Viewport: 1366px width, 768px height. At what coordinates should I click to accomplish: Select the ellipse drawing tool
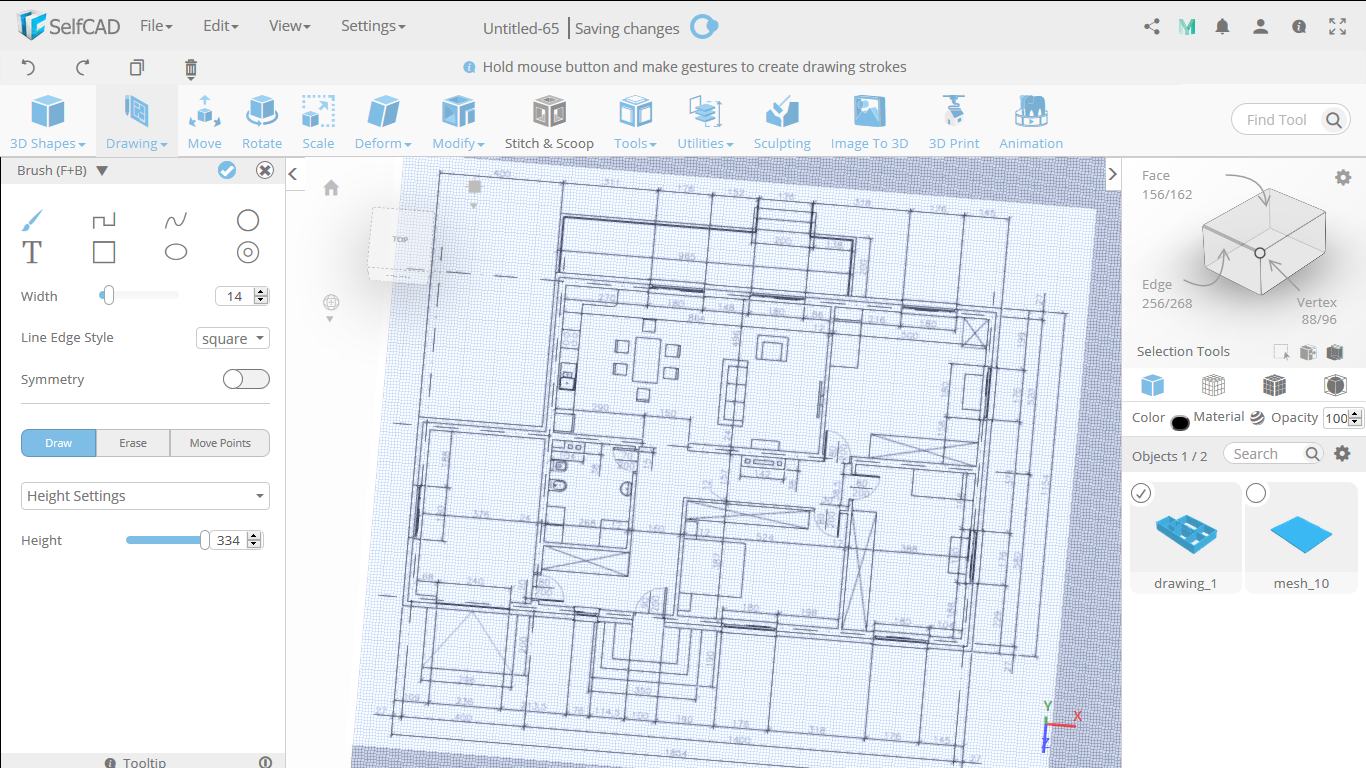click(x=176, y=252)
